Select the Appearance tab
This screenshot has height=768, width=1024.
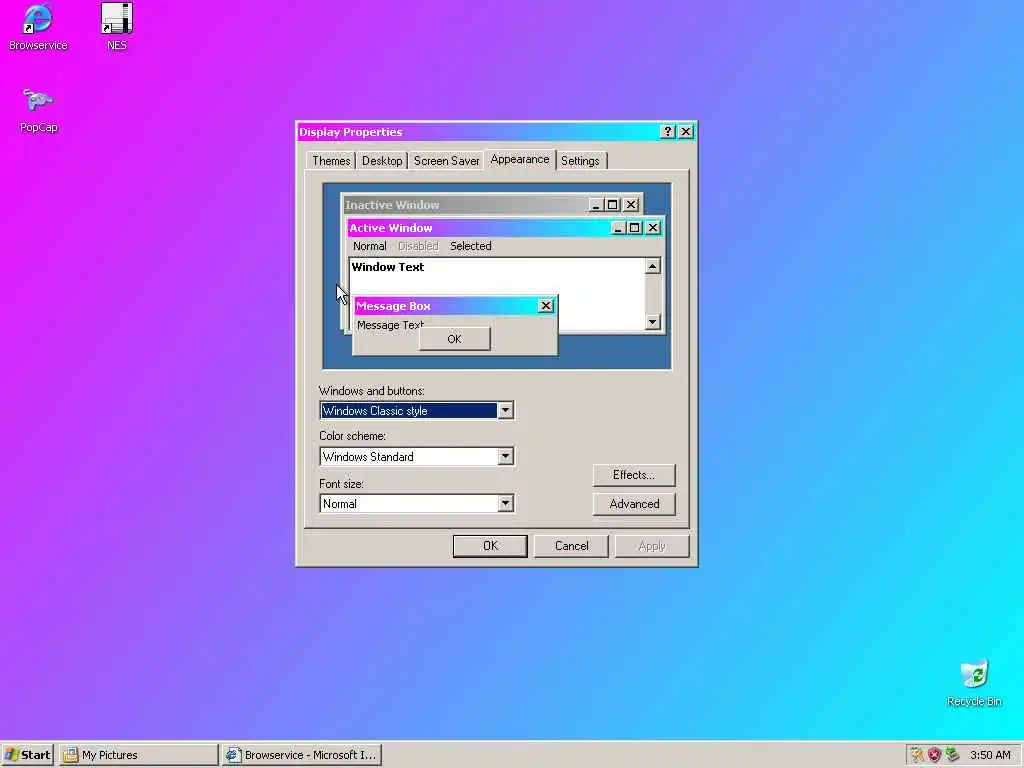click(520, 159)
